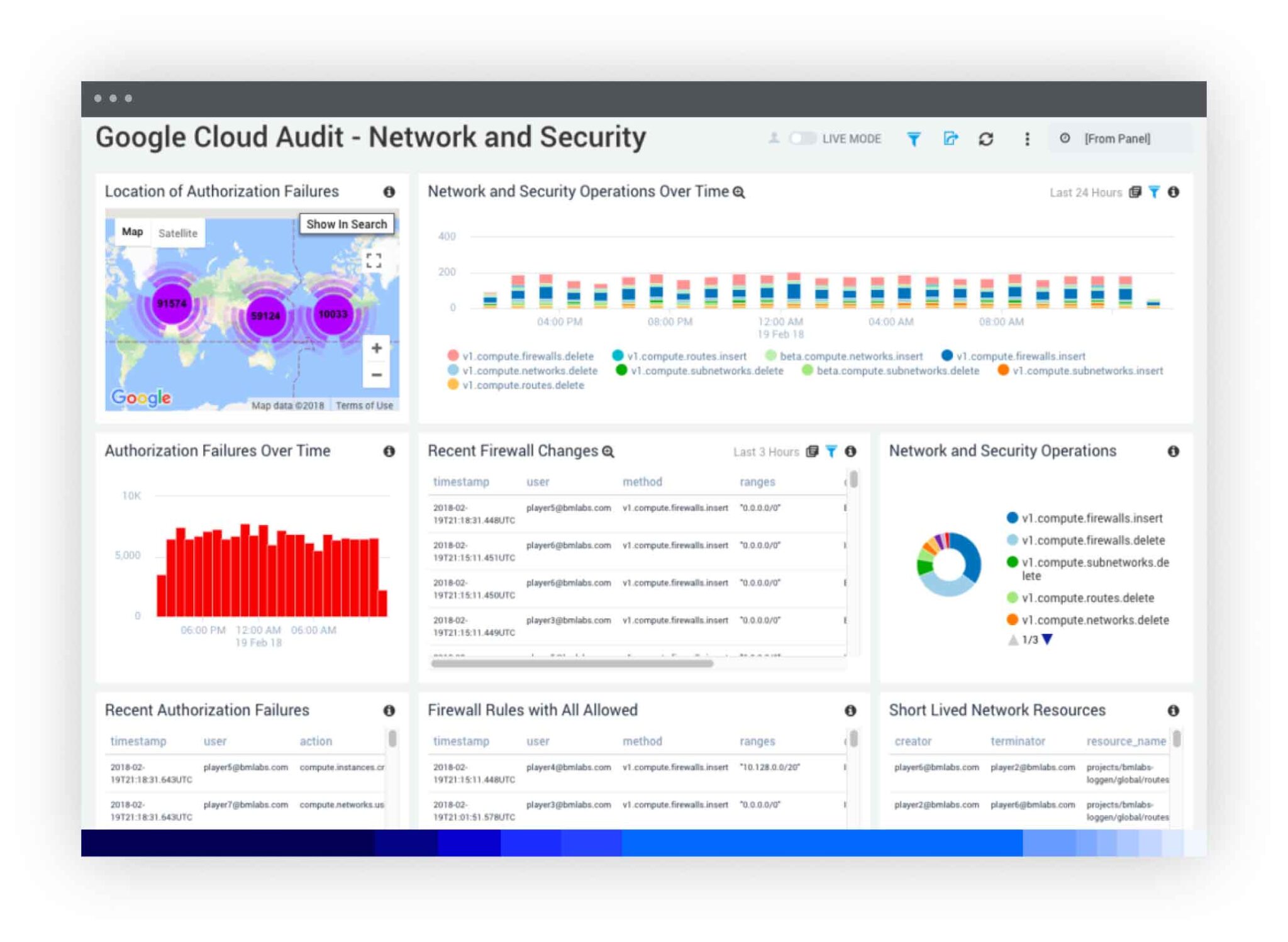The height and width of the screenshot is (942, 1288).
Task: Click the 10033 cluster on the map
Action: (x=333, y=314)
